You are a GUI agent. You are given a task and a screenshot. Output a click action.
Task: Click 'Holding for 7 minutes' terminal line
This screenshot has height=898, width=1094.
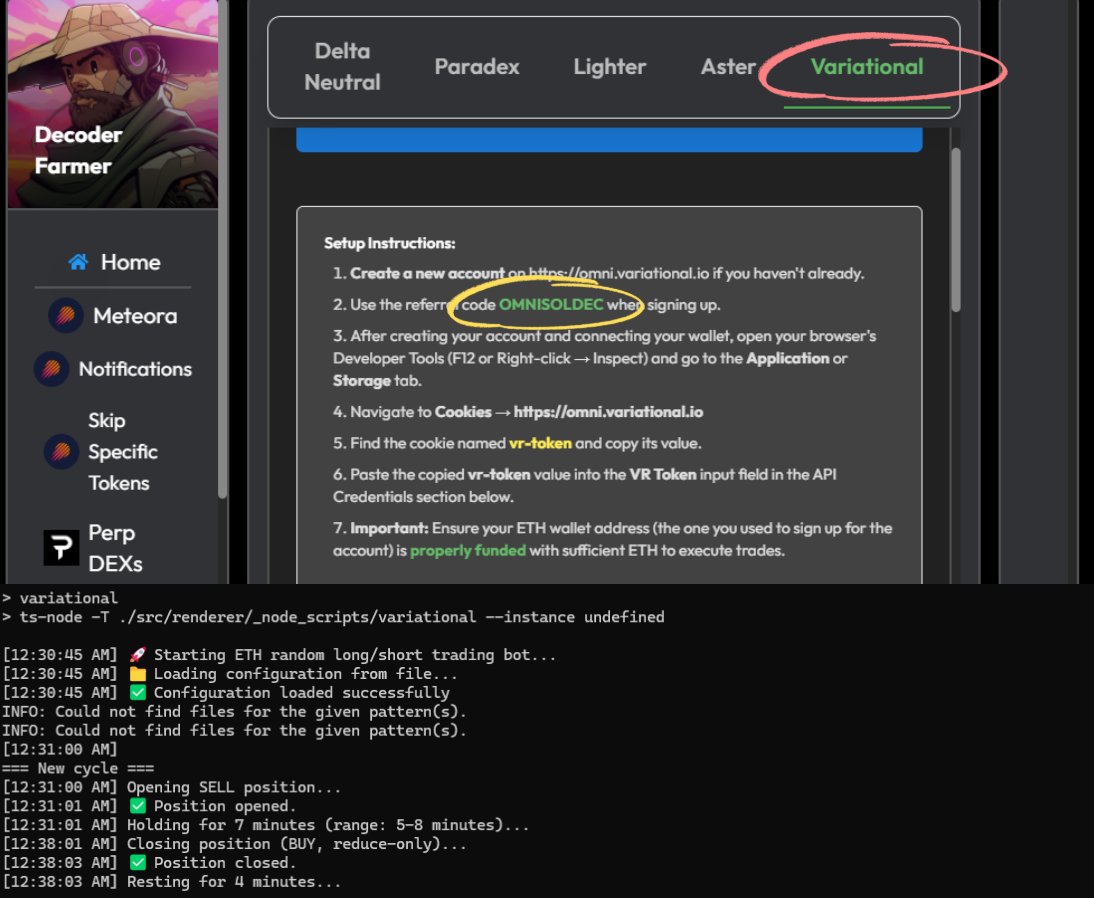click(265, 825)
